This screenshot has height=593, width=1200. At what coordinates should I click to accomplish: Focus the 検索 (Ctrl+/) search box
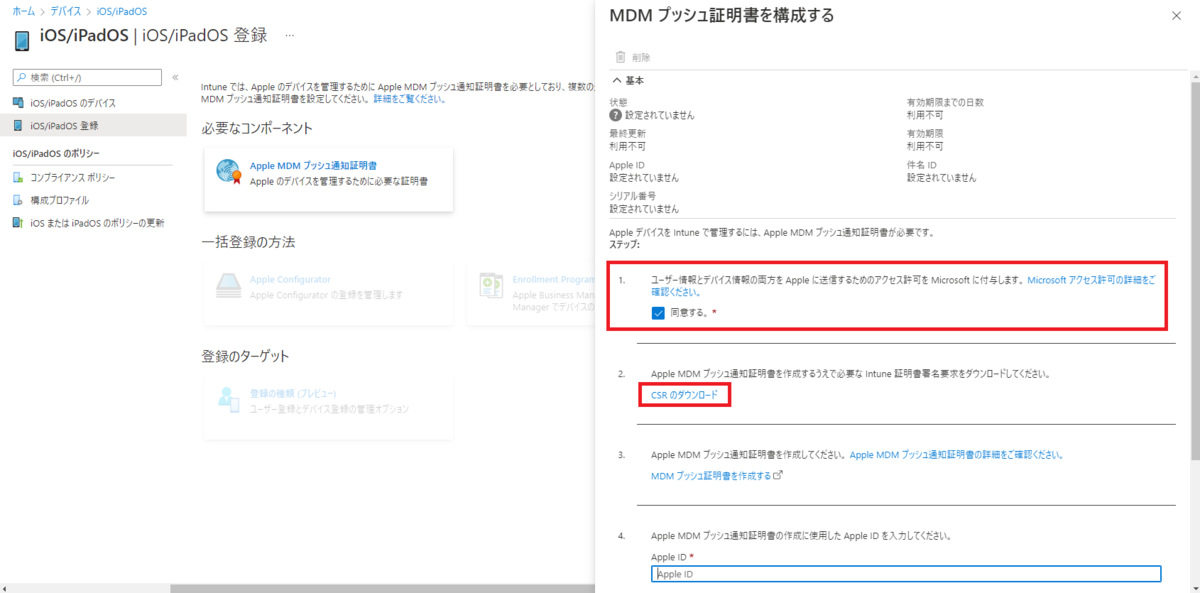tap(87, 77)
